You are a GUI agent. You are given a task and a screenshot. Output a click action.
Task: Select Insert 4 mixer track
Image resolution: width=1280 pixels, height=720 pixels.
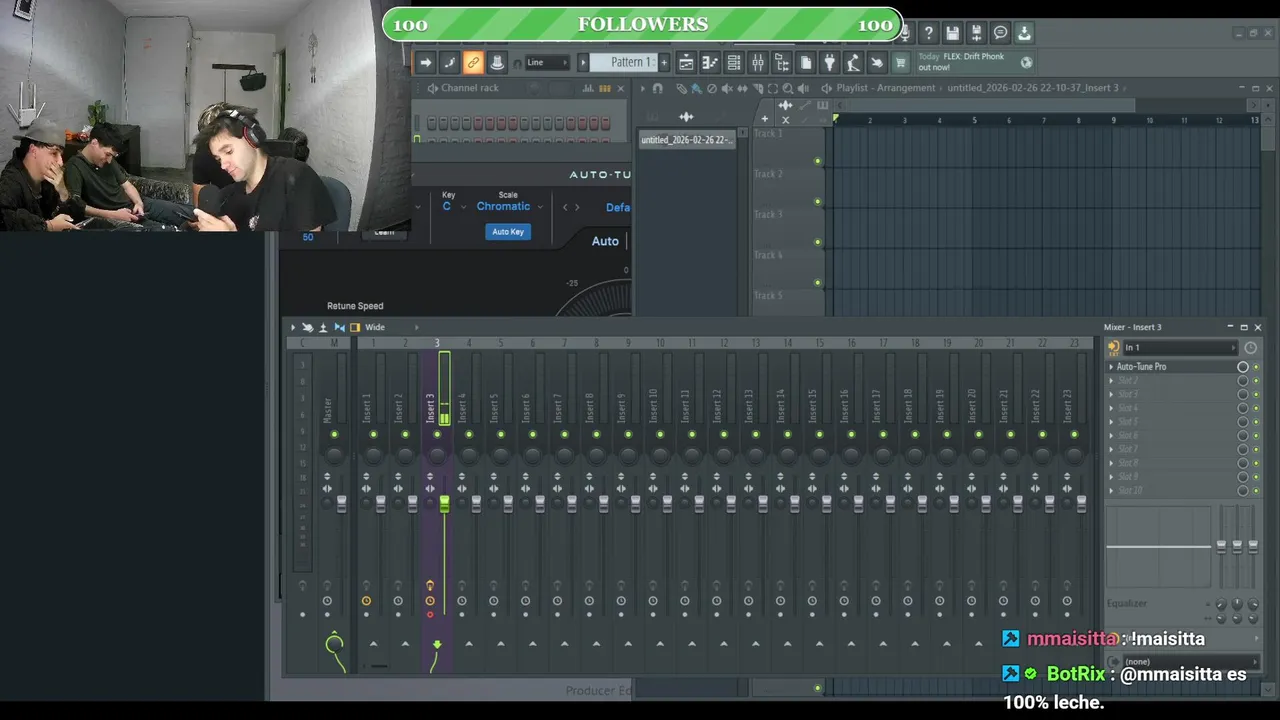462,407
